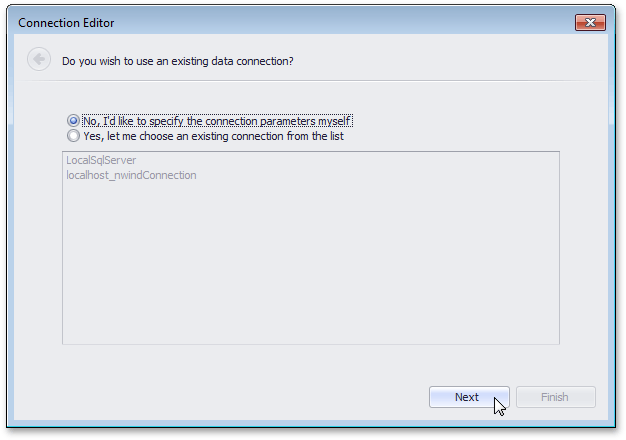Click the blank dialog area above the radio options
This screenshot has width=626, height=440.
click(x=311, y=98)
